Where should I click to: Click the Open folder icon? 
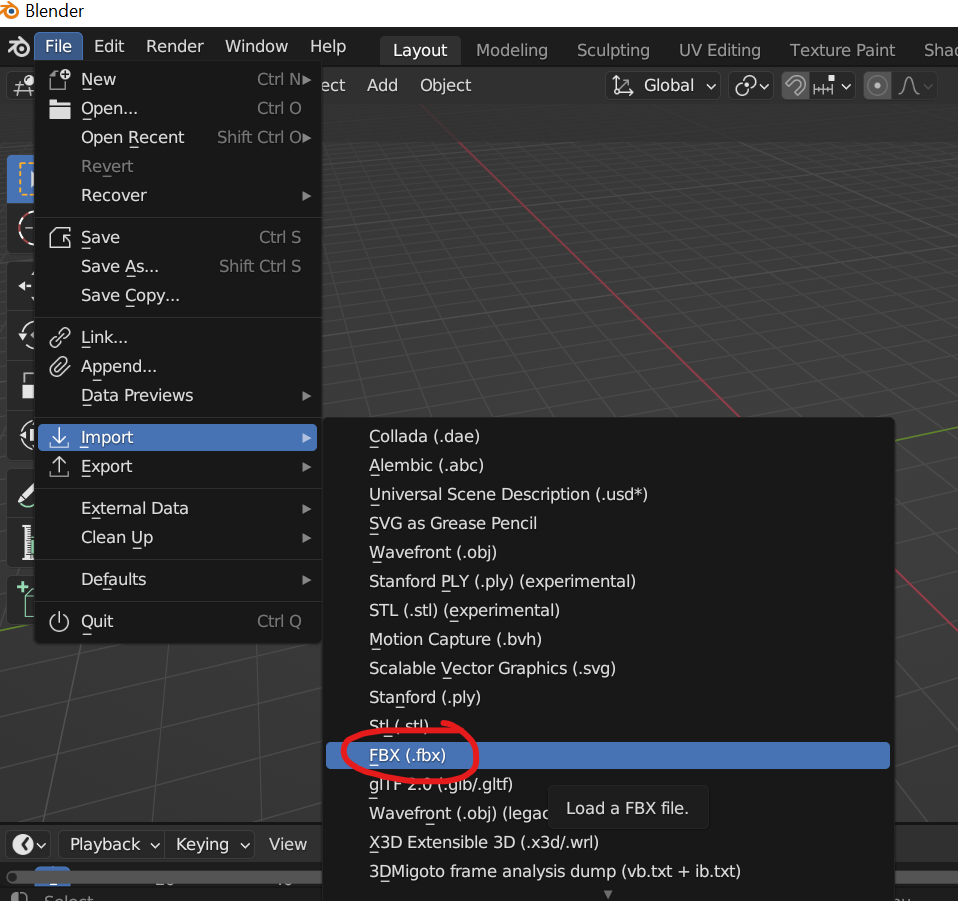(x=59, y=109)
